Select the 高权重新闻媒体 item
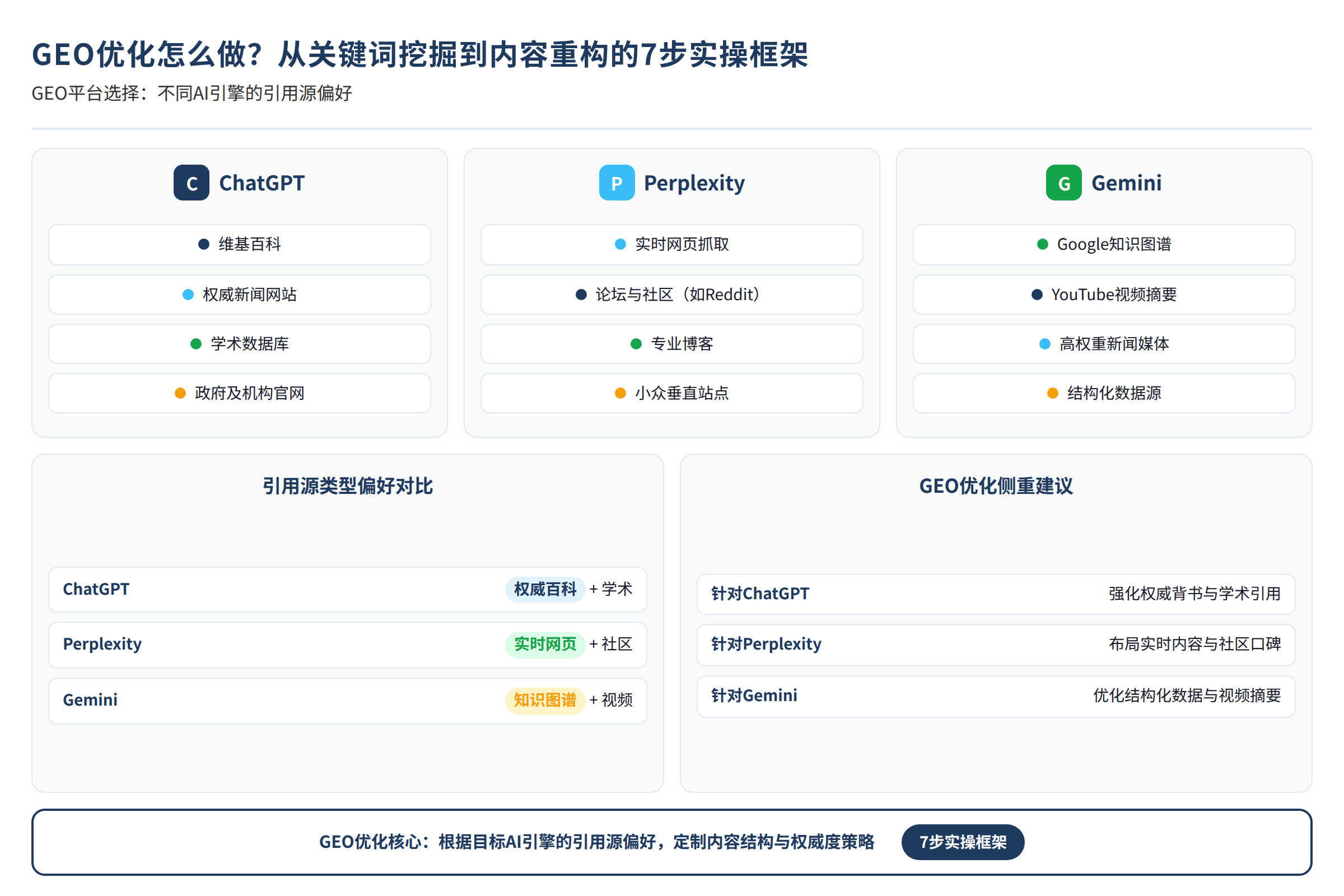The height and width of the screenshot is (896, 1344). (x=1104, y=344)
